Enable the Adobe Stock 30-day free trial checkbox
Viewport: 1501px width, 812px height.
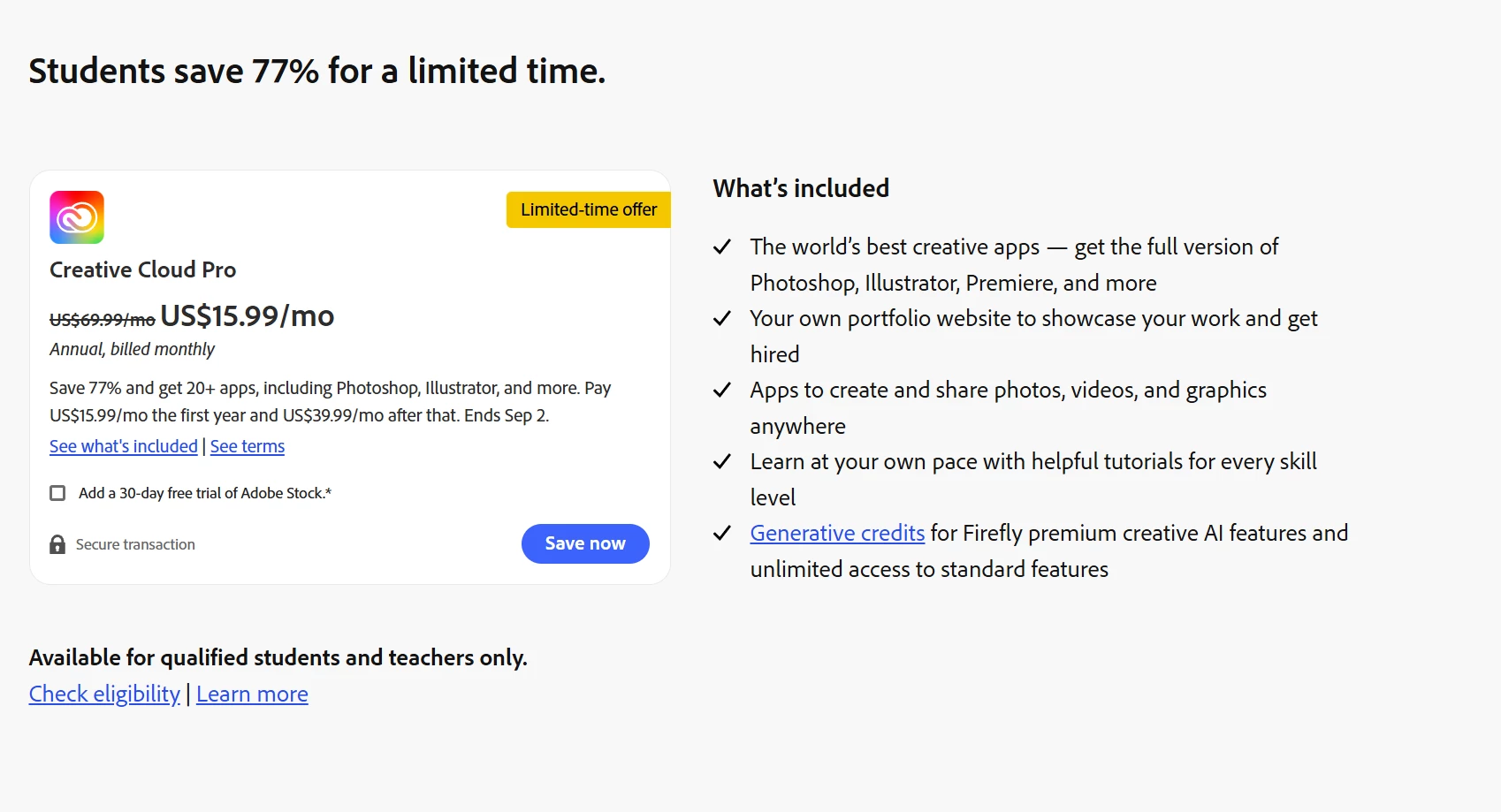point(57,493)
